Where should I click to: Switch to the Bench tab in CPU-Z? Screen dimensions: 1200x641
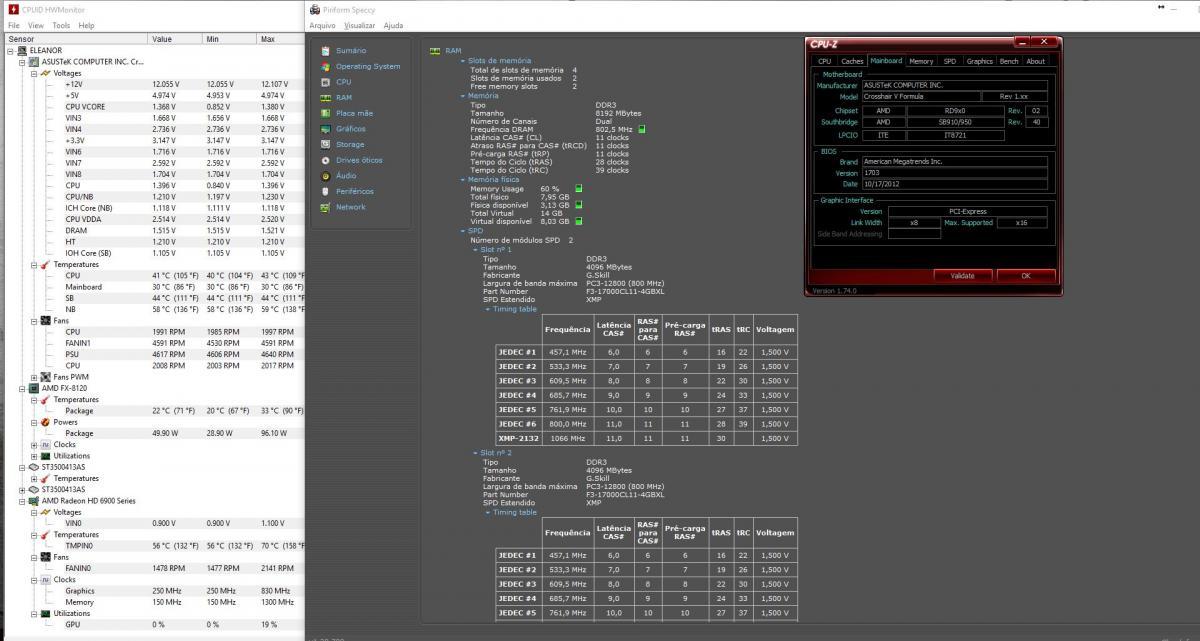point(1010,61)
